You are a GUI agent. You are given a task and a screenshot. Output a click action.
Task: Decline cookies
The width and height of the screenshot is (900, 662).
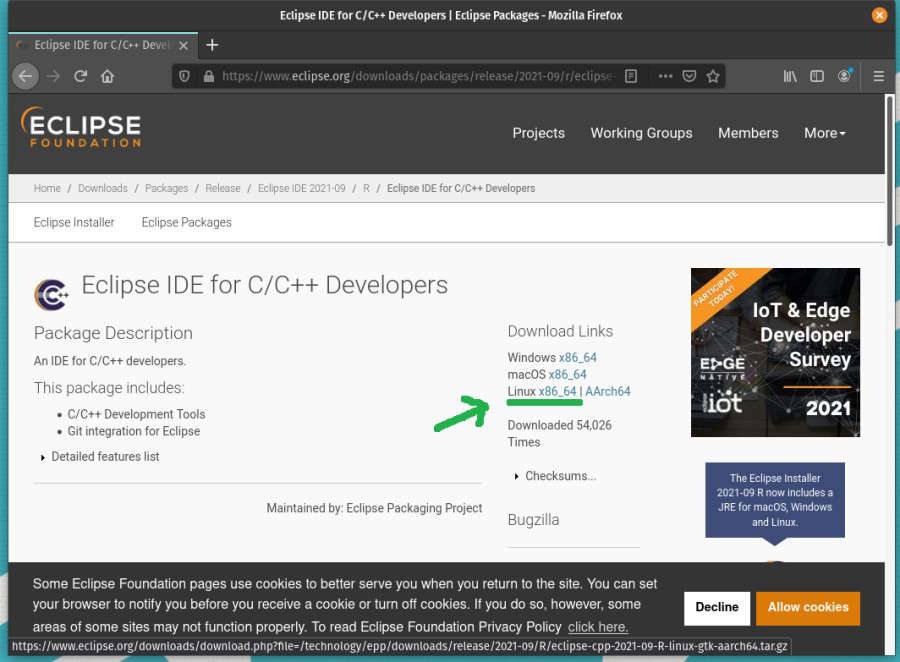click(717, 608)
